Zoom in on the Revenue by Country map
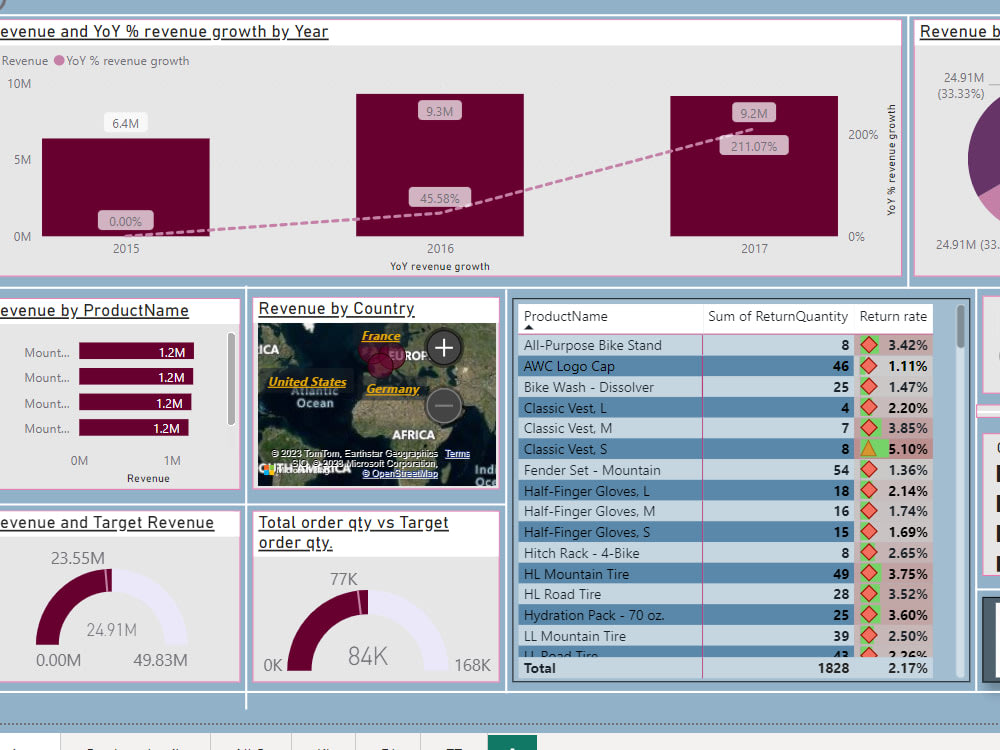Viewport: 1000px width, 750px height. 443,348
